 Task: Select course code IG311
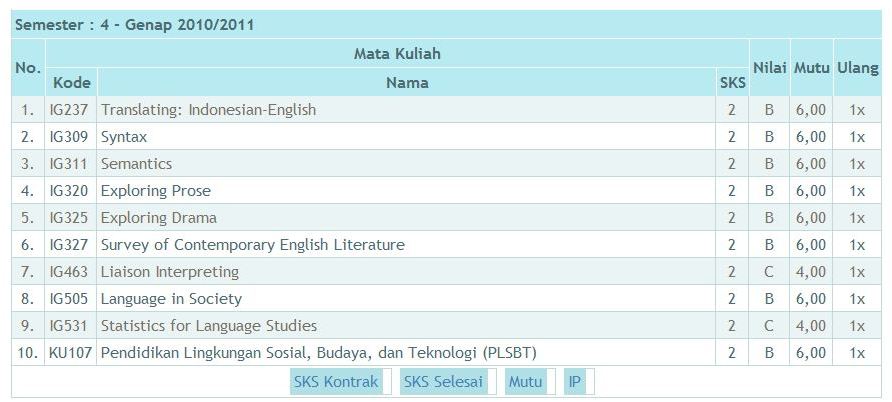point(69,164)
